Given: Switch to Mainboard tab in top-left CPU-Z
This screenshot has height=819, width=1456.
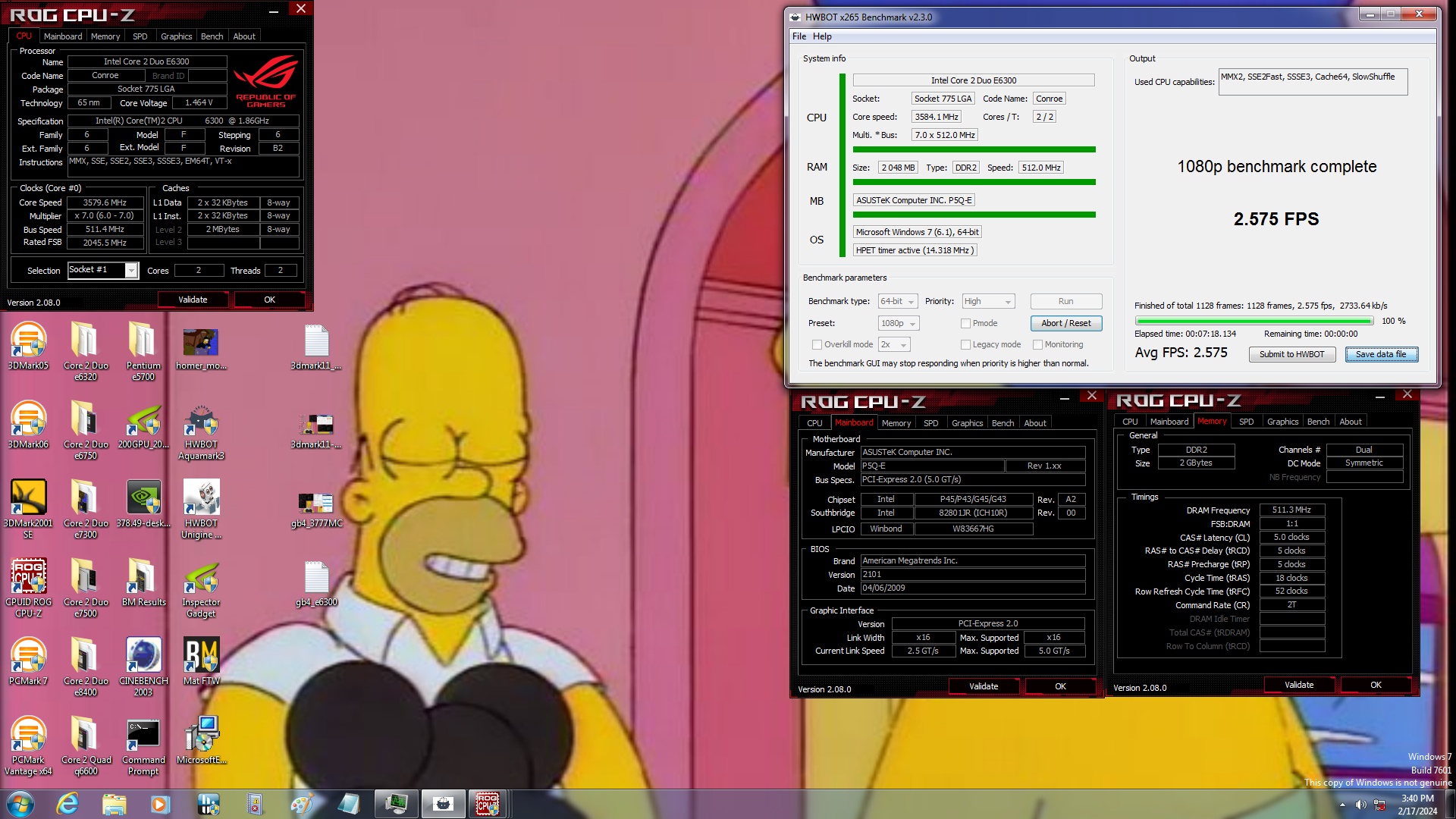Looking at the screenshot, I should tap(63, 36).
